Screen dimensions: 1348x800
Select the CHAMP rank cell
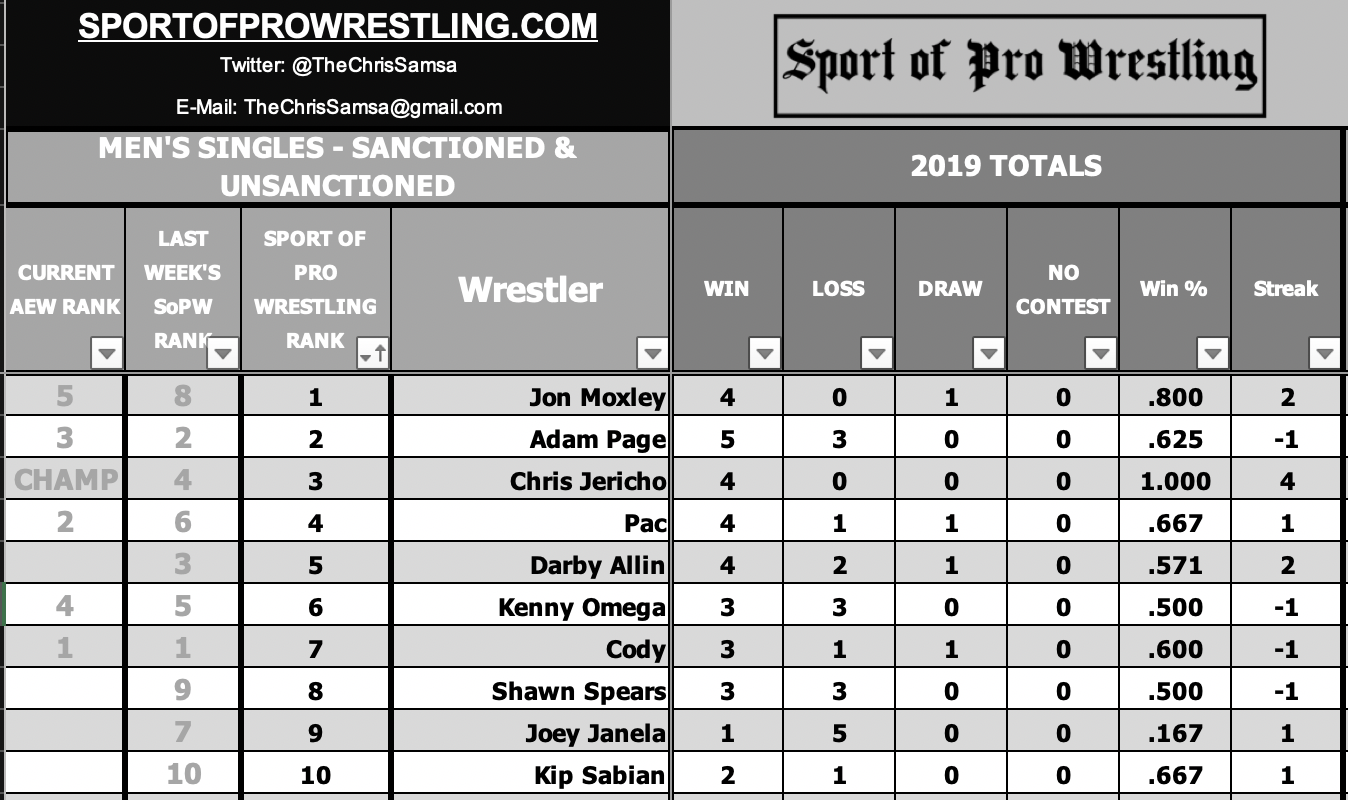[65, 481]
